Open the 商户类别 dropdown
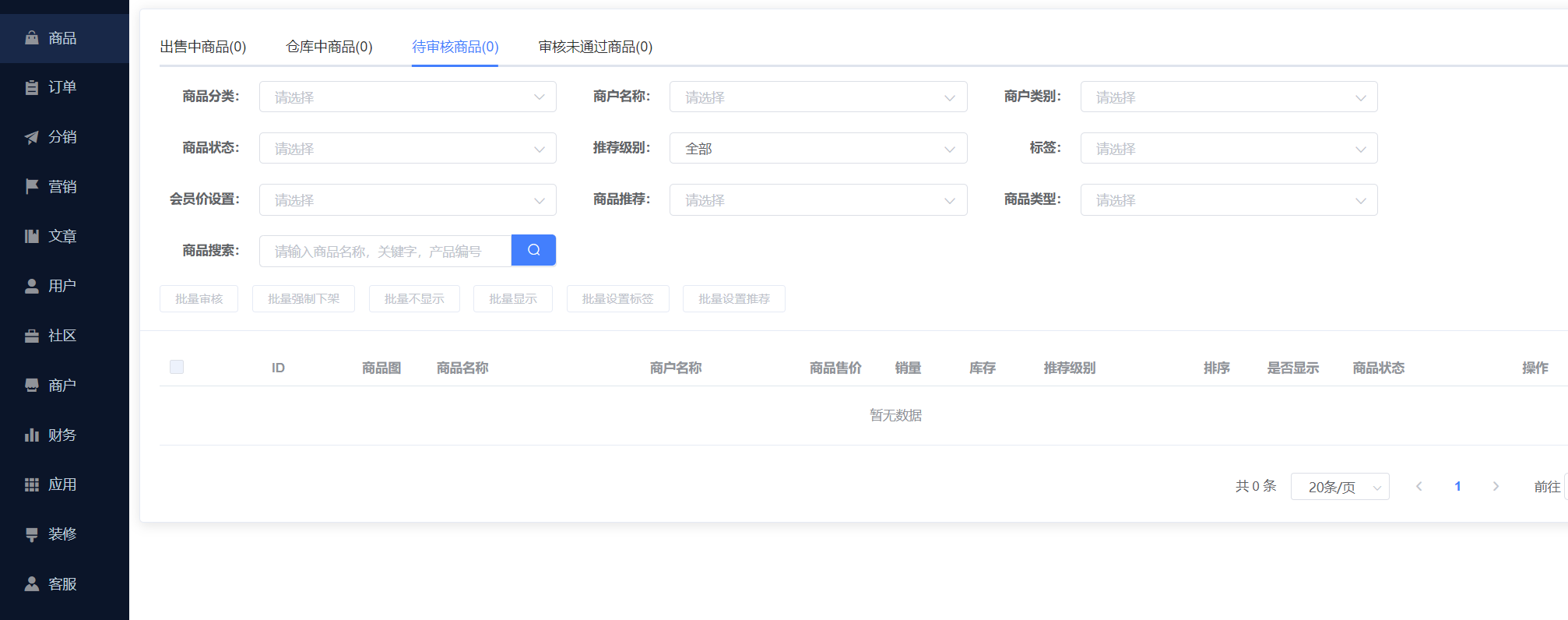Screen dimensions: 1568x620 pos(1229,97)
